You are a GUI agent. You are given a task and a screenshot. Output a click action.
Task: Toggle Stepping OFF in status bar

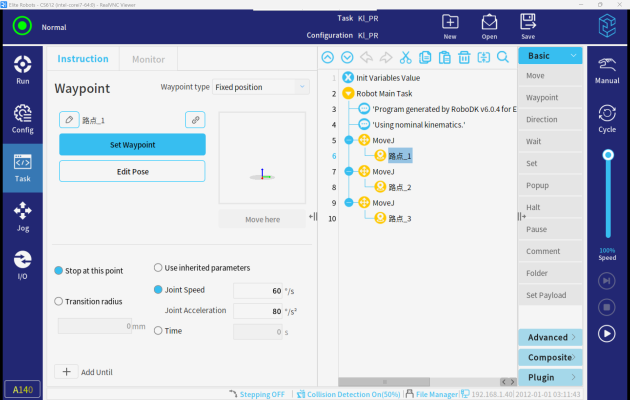(x=257, y=394)
